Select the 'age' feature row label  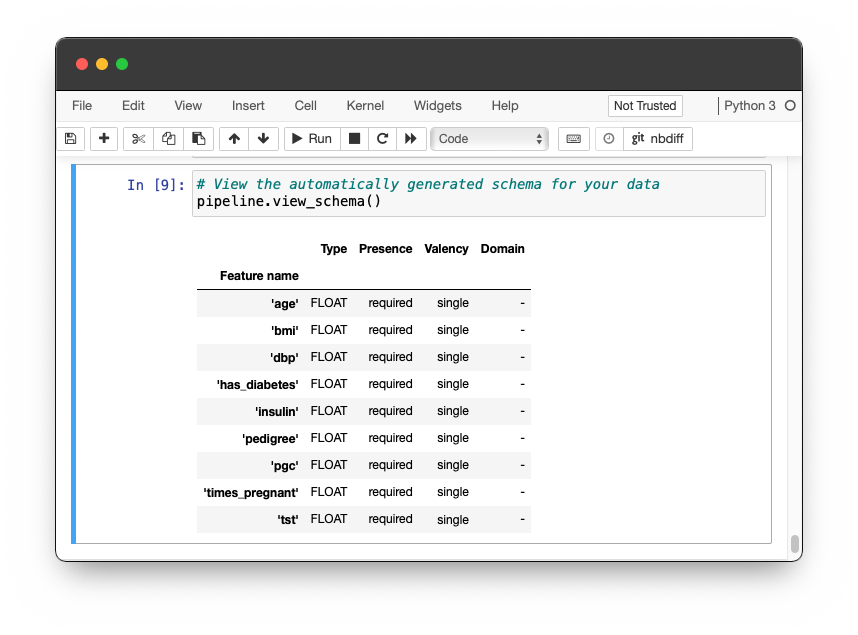[x=285, y=303]
